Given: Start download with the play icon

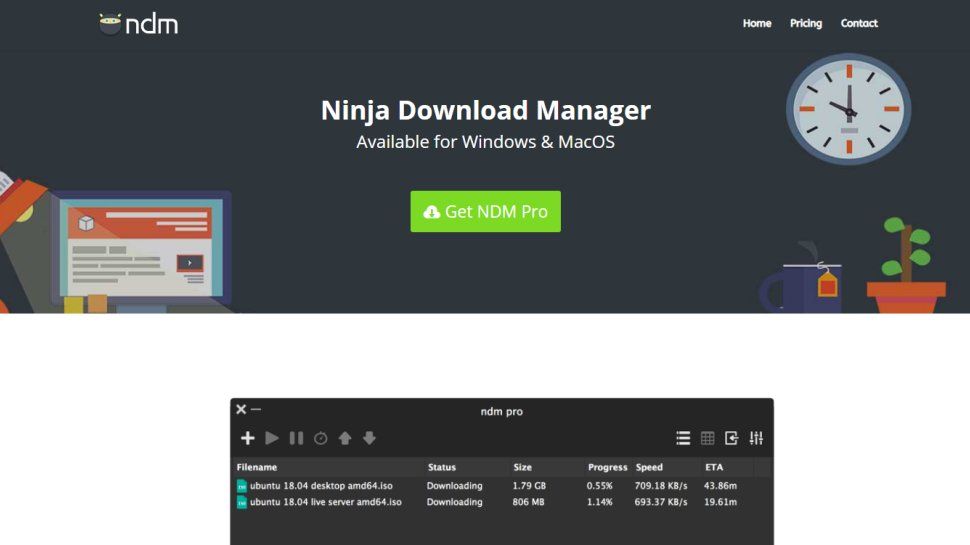Looking at the screenshot, I should (x=272, y=438).
